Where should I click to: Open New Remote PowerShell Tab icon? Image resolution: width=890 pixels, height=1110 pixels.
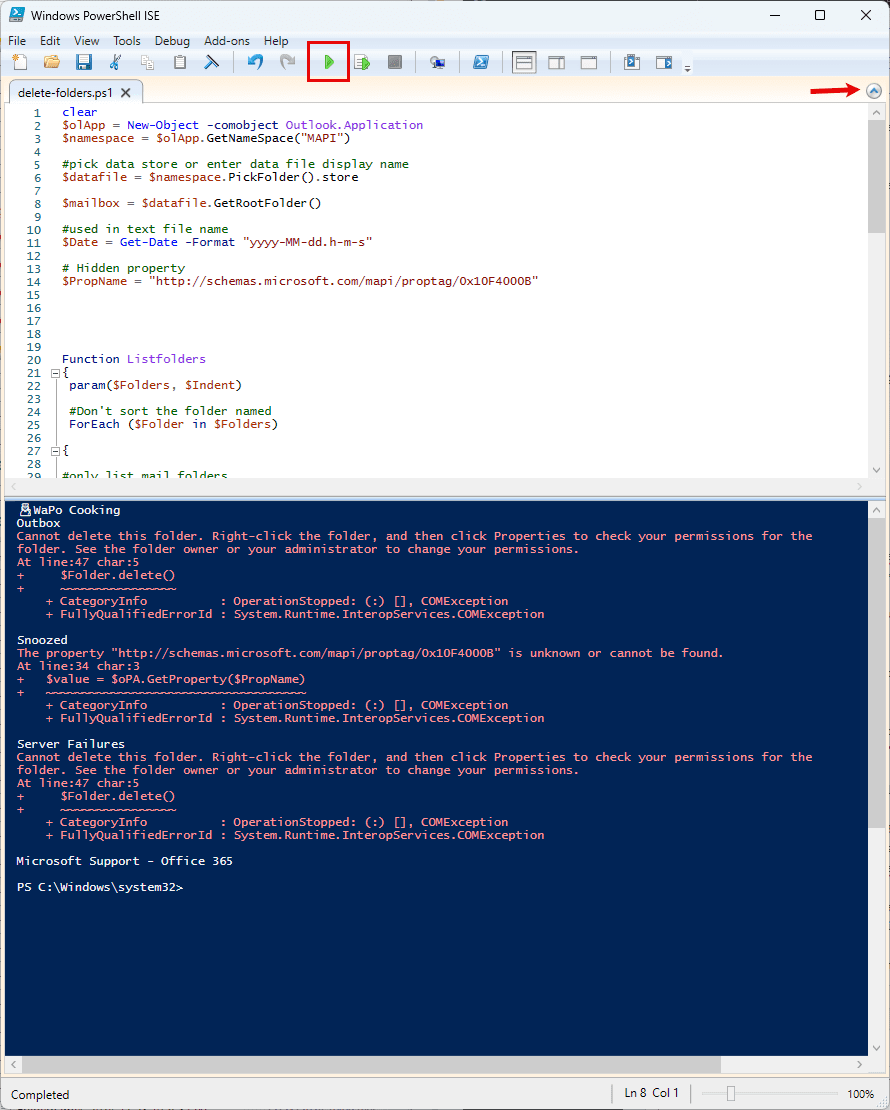coord(438,62)
